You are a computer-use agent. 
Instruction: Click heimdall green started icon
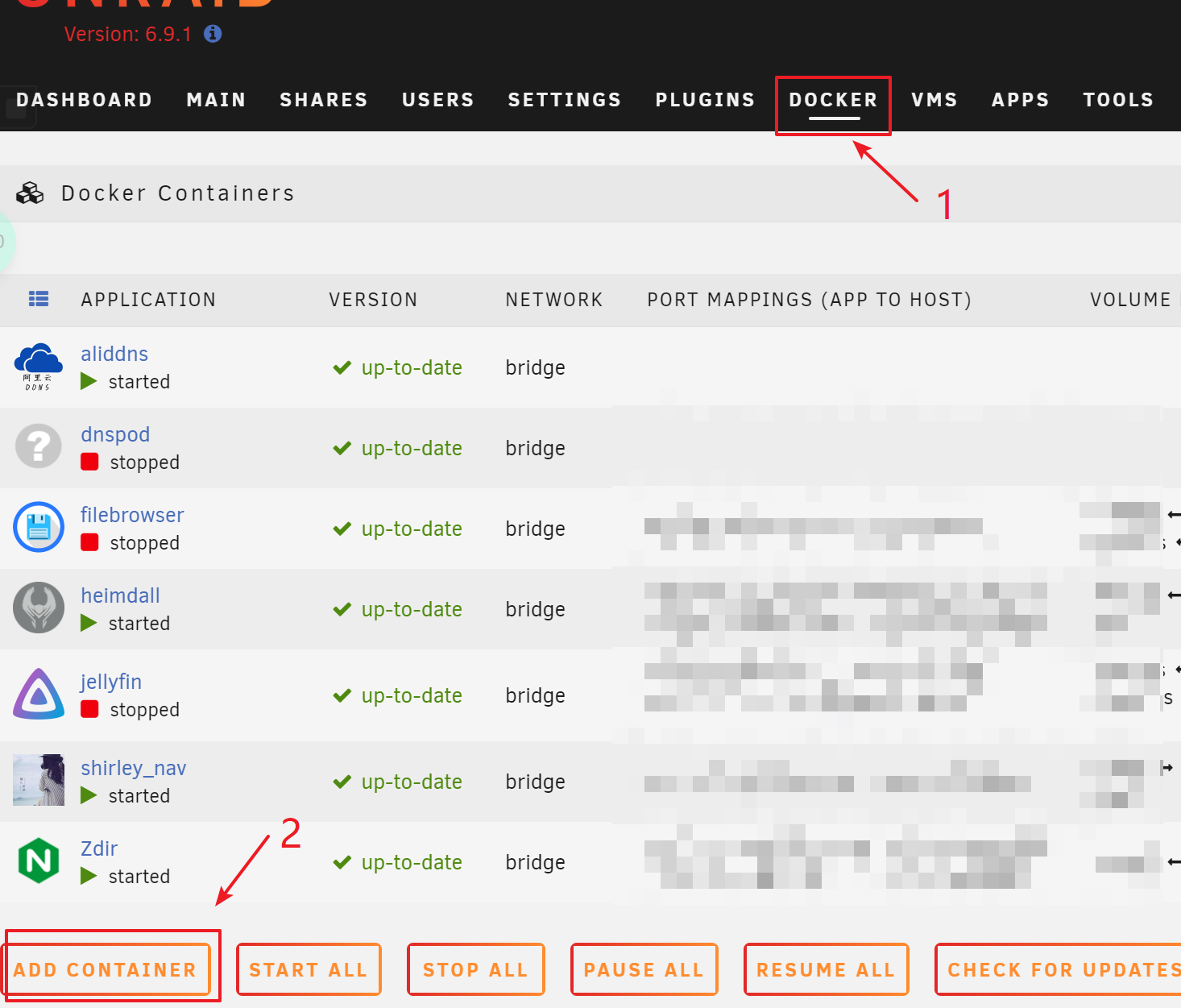89,623
